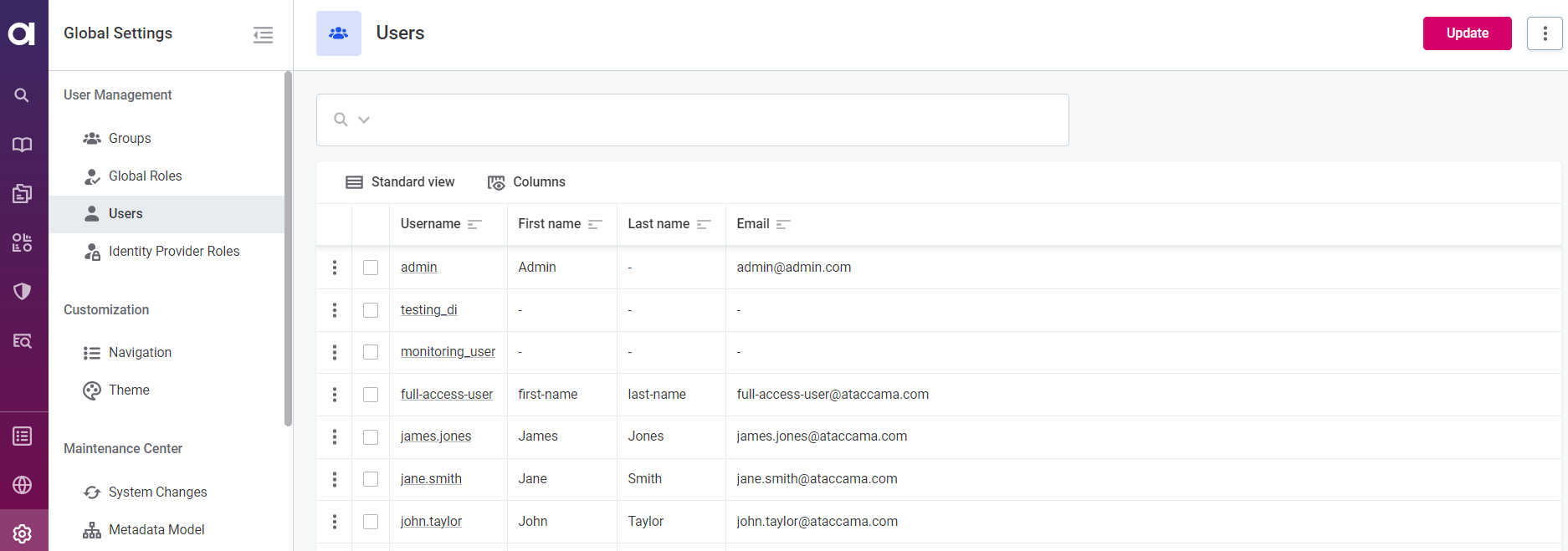Click the settings gear icon in rail
Image resolution: width=1568 pixels, height=551 pixels.
(22, 533)
